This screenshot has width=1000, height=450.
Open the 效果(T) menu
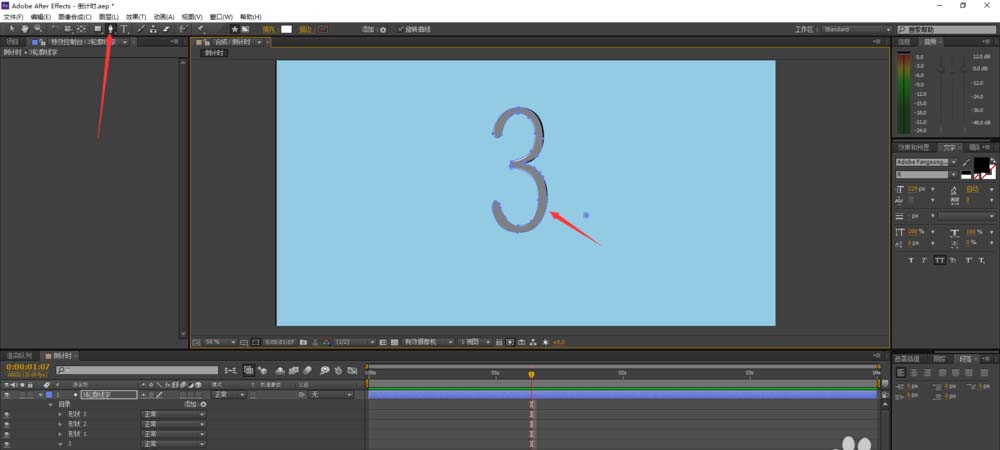136,17
